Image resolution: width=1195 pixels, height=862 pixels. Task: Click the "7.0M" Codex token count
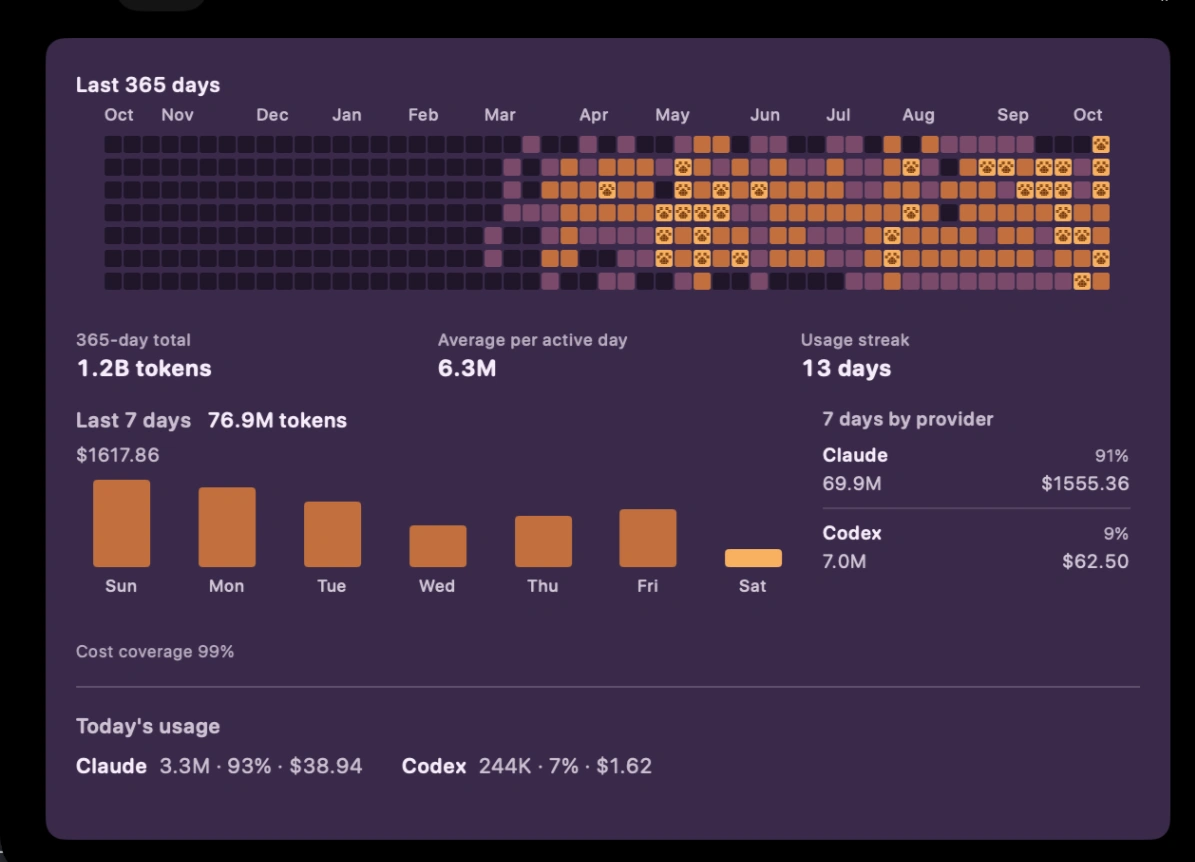point(844,561)
